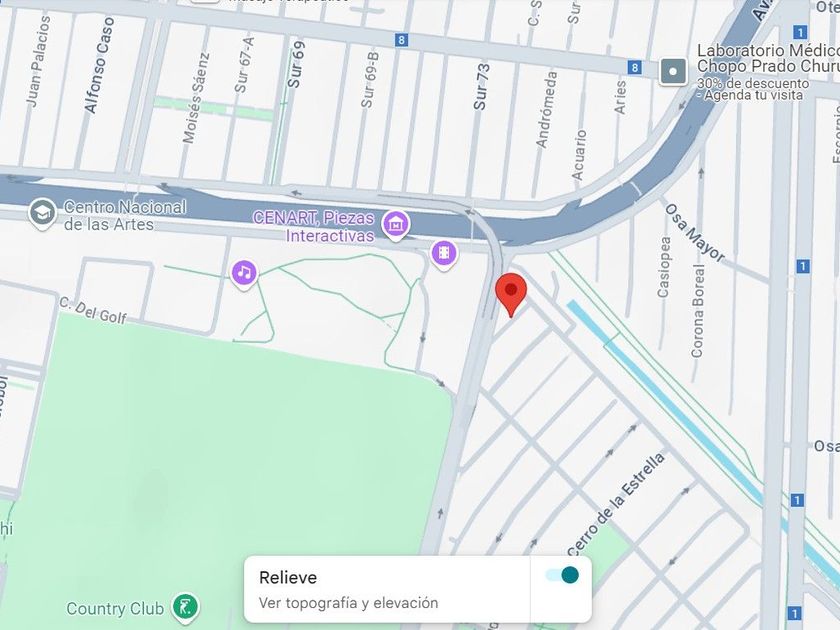
Task: Click the Relieve panel title
Action: (288, 578)
